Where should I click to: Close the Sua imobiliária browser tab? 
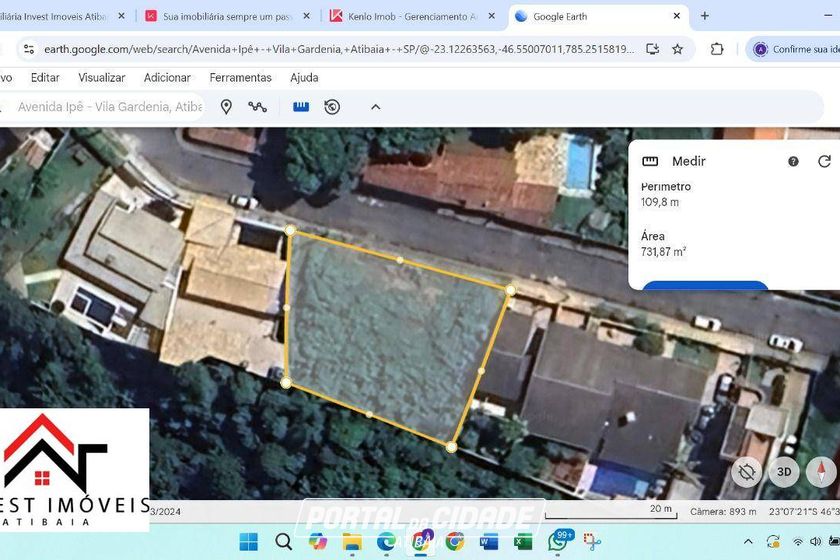point(306,16)
